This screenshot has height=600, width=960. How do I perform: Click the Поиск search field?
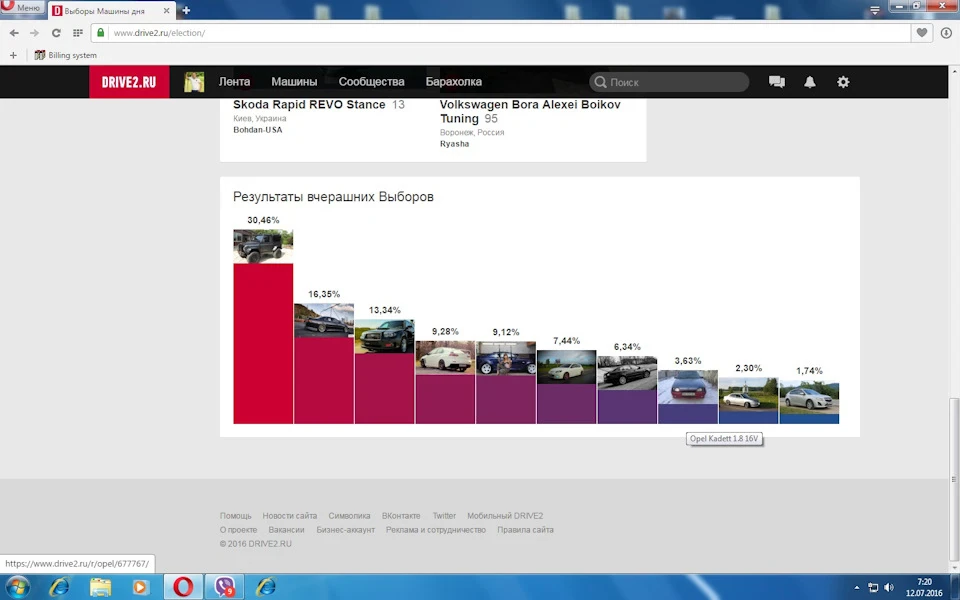coord(669,82)
